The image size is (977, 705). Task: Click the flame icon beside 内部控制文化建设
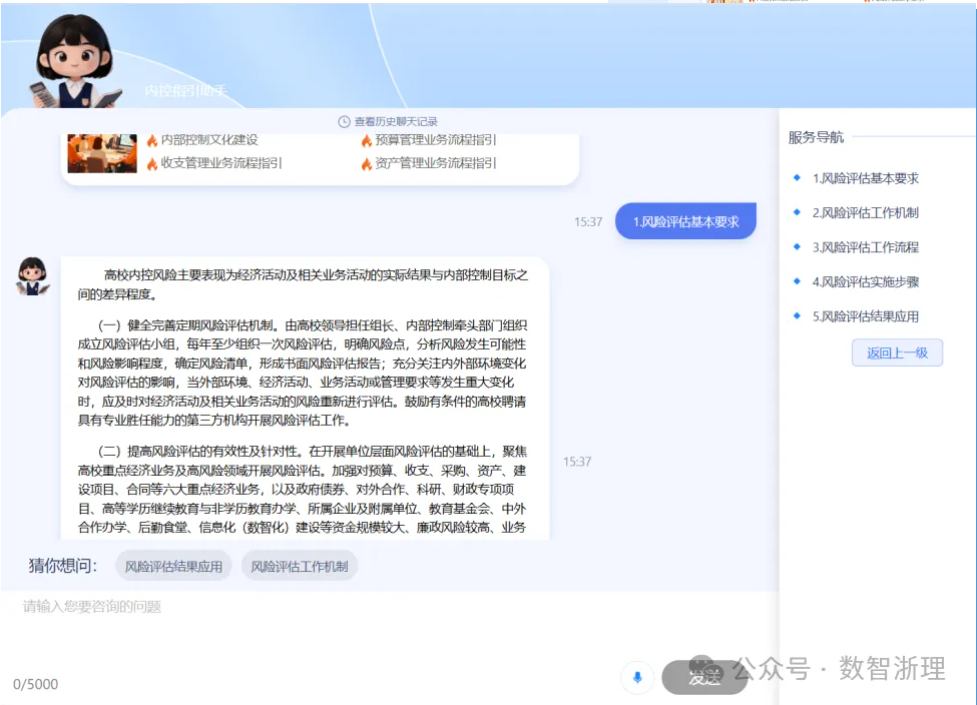tap(152, 141)
